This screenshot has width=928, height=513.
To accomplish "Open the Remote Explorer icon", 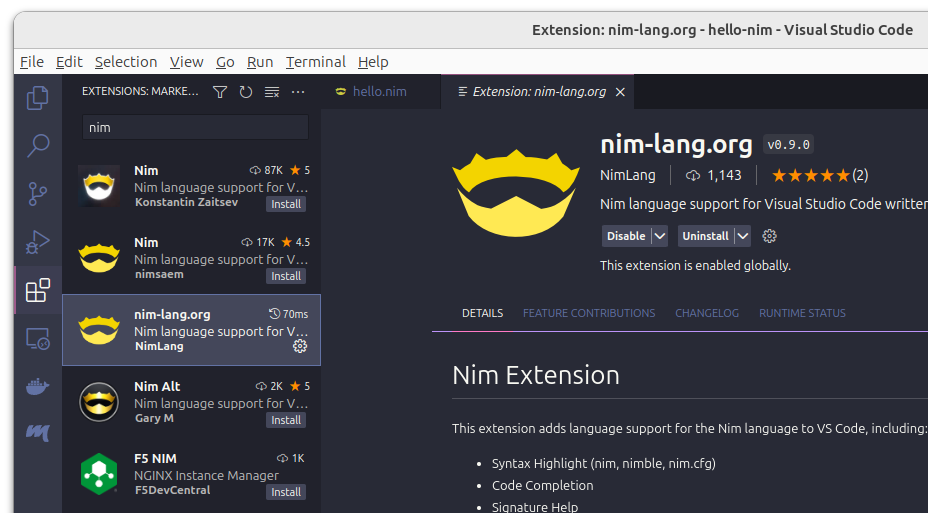I will (38, 339).
